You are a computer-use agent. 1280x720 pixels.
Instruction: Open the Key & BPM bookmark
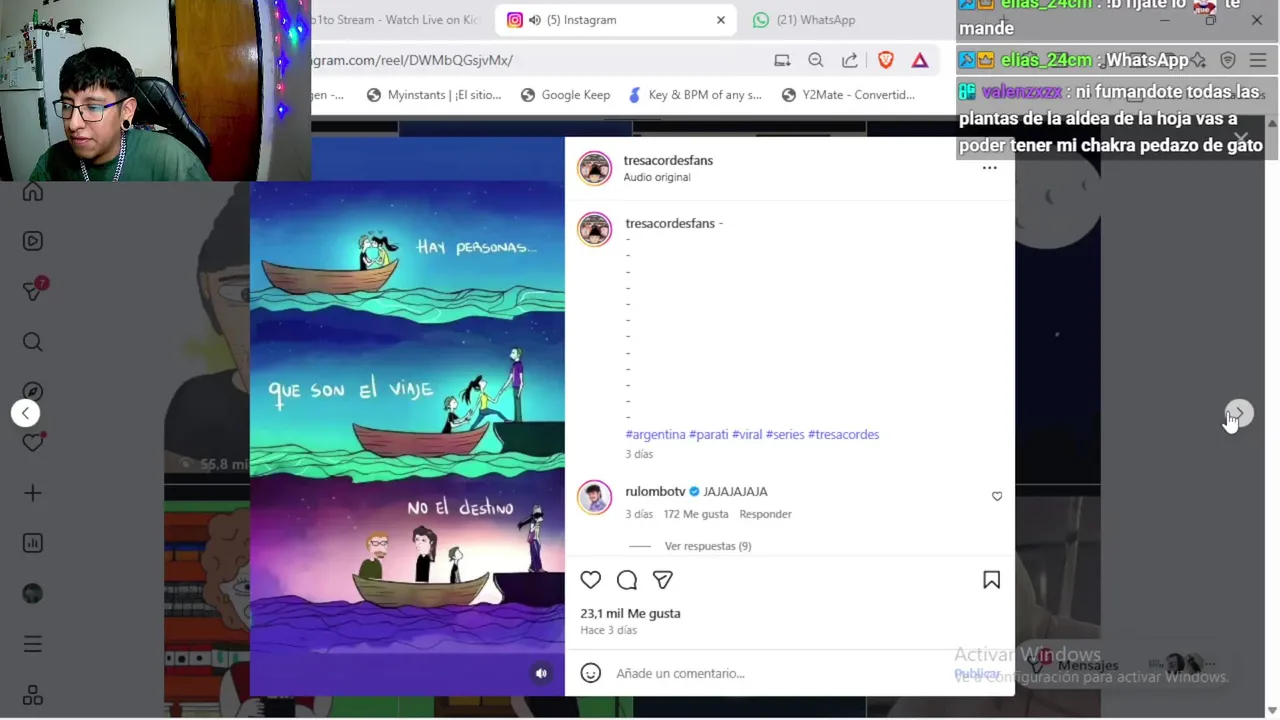[695, 95]
